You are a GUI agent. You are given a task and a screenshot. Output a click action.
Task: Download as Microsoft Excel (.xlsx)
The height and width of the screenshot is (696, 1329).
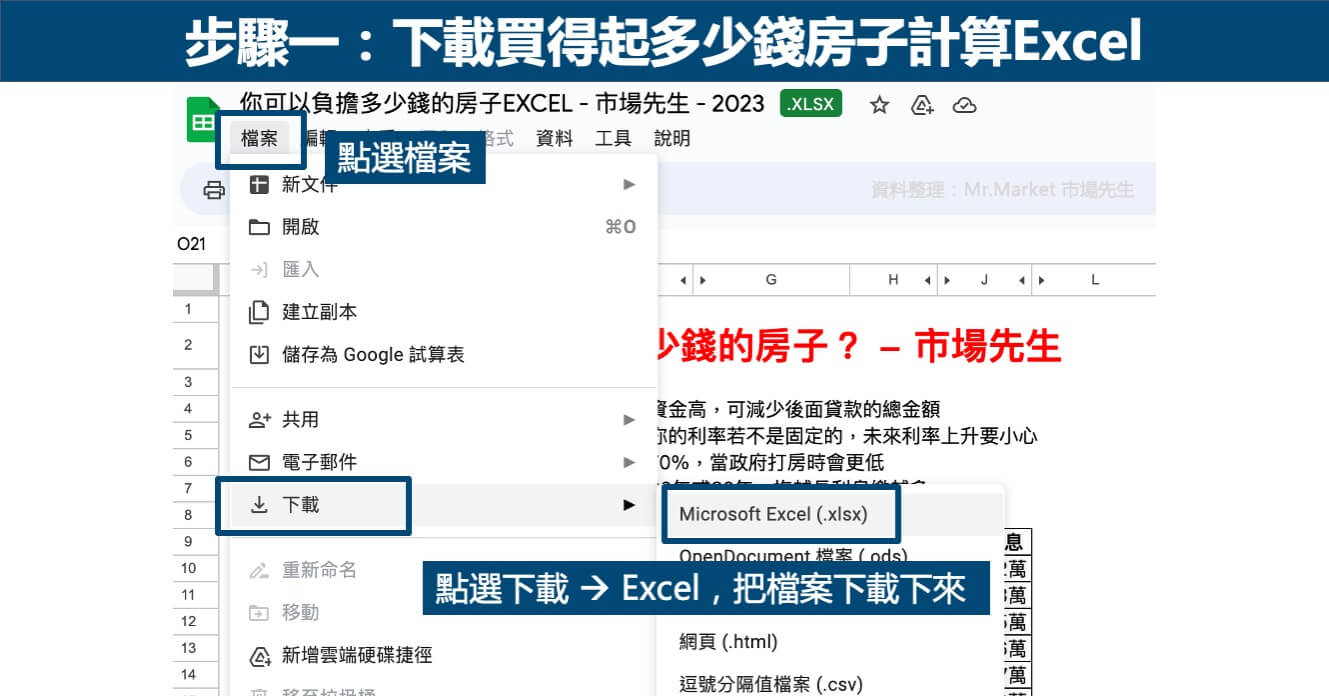830,514
